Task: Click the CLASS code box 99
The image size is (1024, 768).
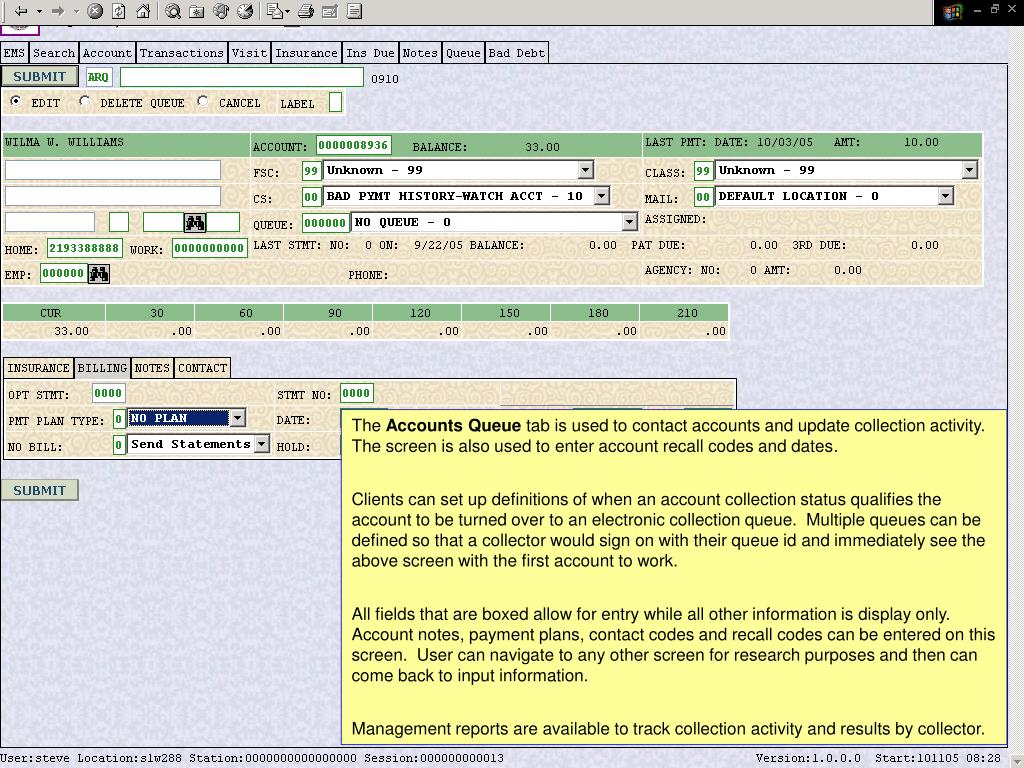Action: [x=703, y=171]
